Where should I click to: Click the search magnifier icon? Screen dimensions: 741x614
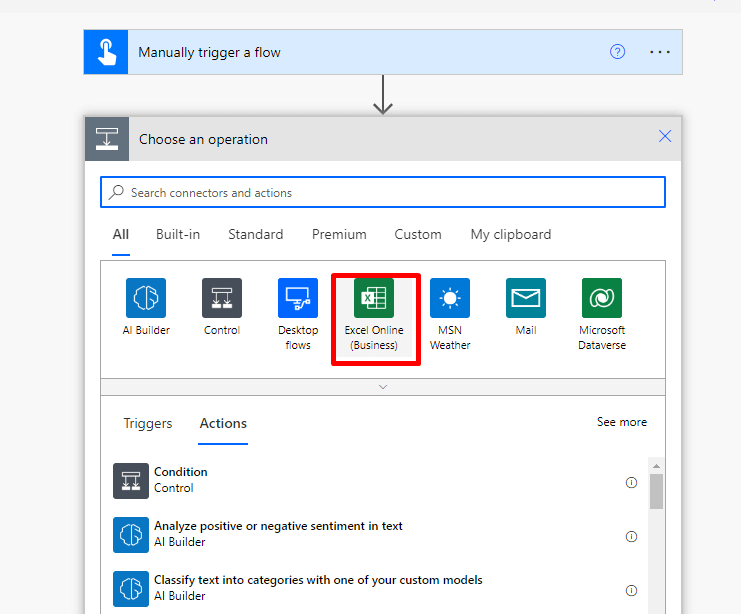(116, 192)
